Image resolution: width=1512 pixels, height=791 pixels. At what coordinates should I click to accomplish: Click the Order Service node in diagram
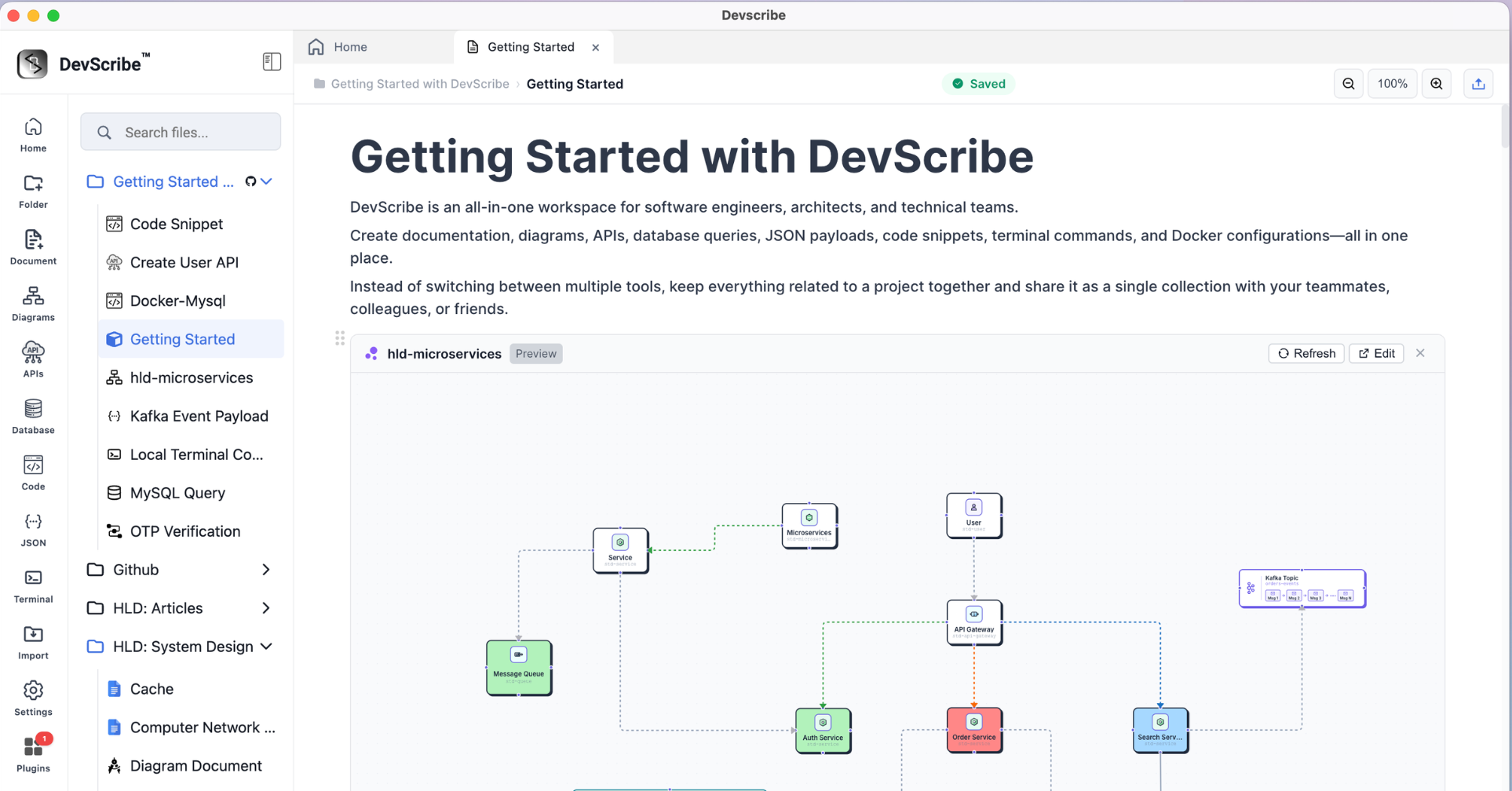973,730
